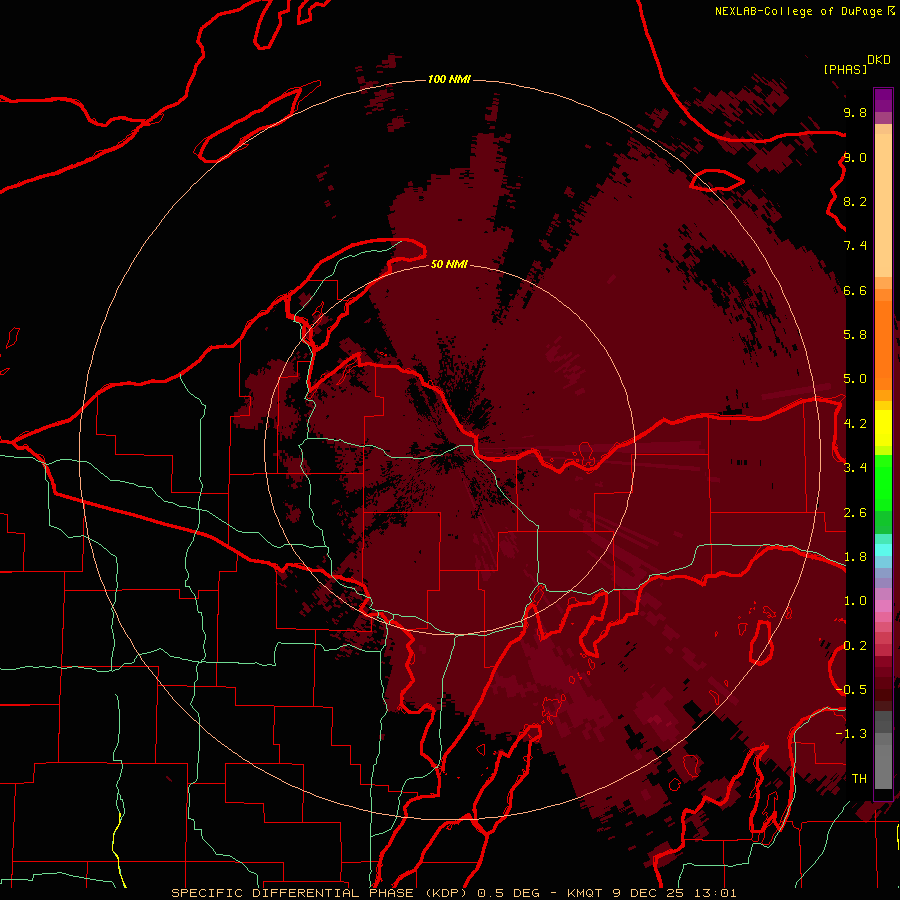The height and width of the screenshot is (900, 900).
Task: Click the [PHAS] legend label
Action: [845, 69]
